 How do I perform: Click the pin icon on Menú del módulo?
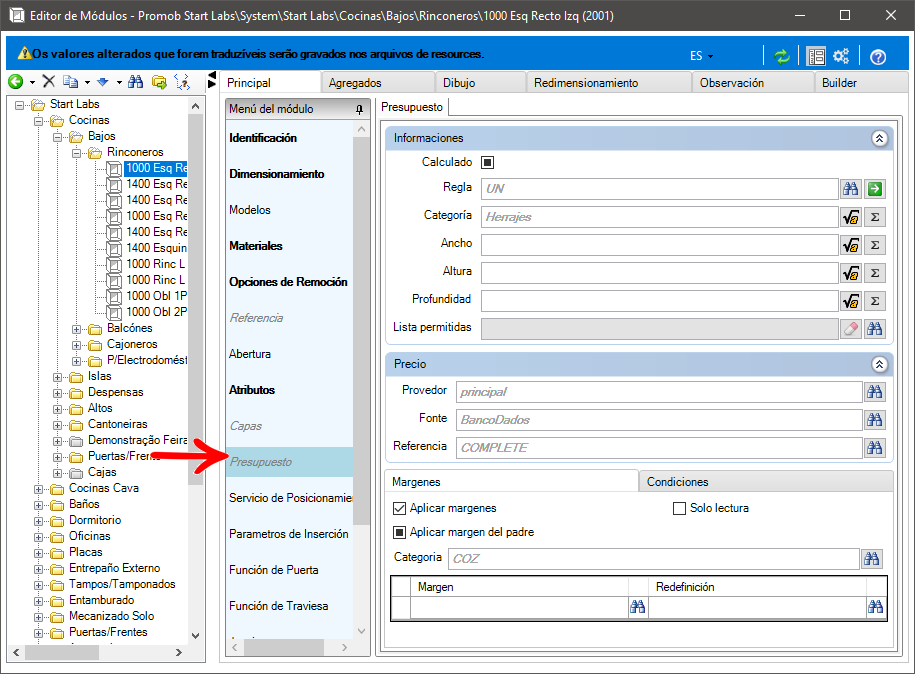(x=359, y=109)
